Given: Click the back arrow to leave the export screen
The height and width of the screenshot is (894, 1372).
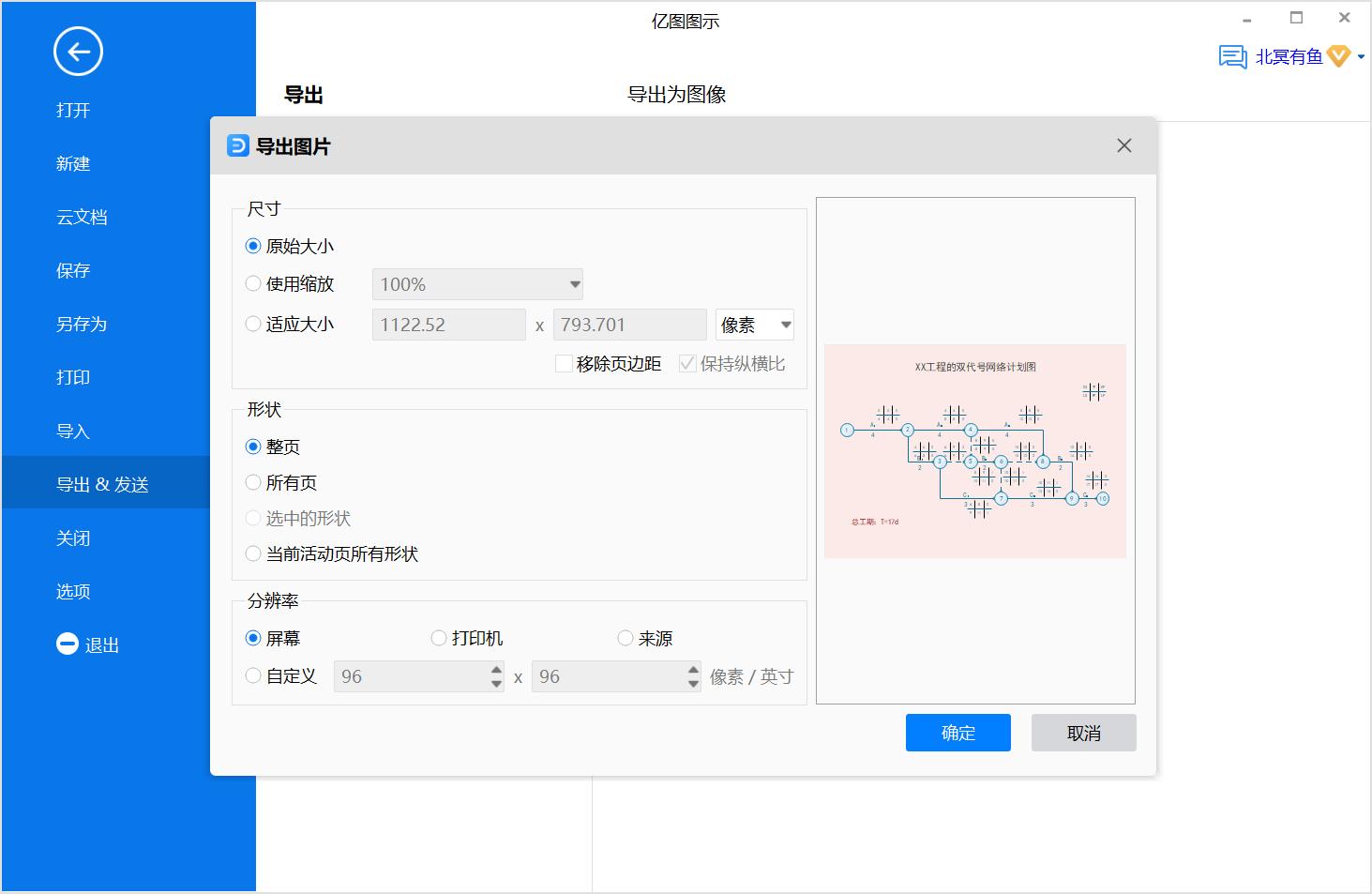Looking at the screenshot, I should point(79,52).
